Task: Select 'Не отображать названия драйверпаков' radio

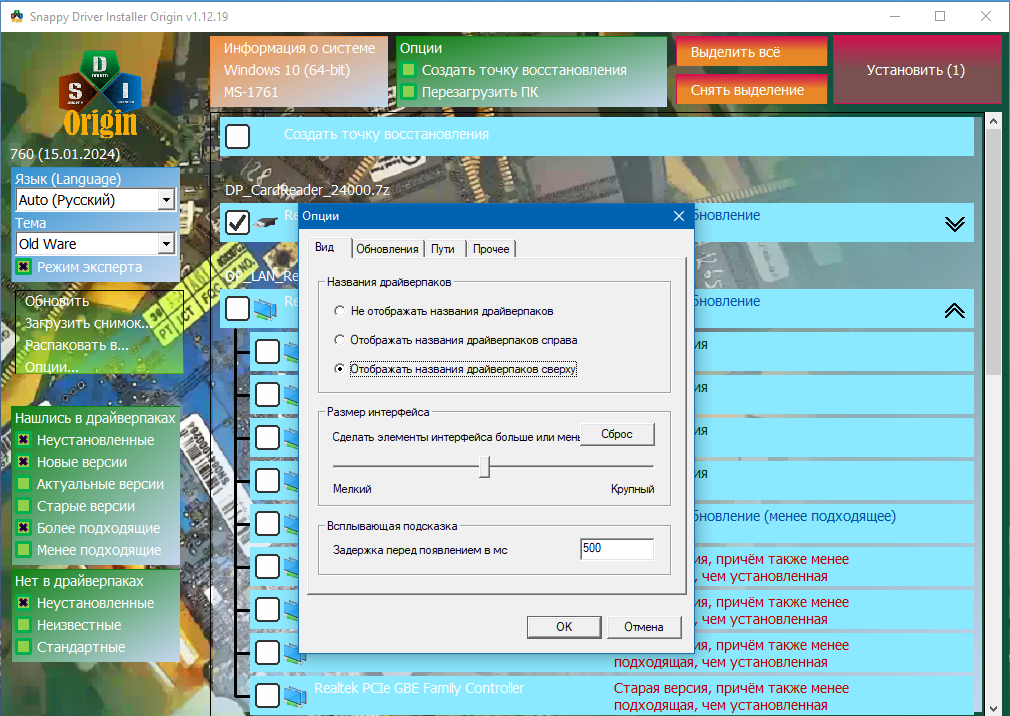Action: click(x=339, y=311)
